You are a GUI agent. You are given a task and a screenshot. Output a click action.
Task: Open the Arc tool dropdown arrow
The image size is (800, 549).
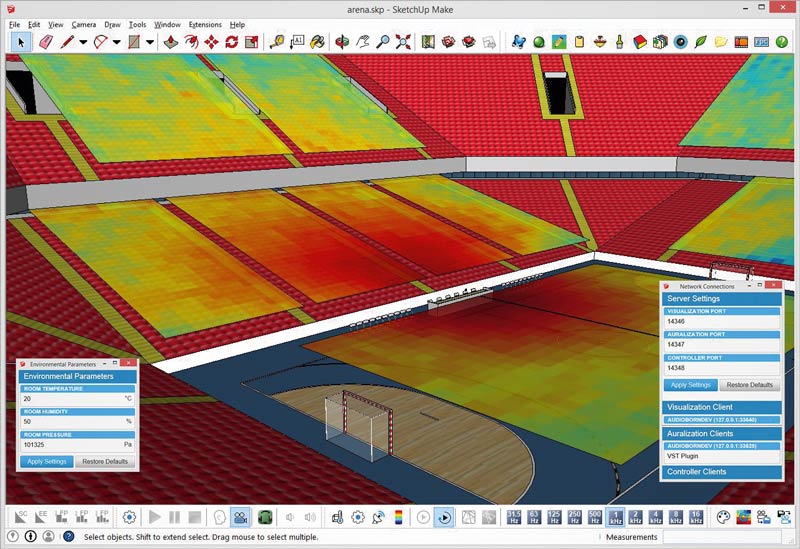(x=117, y=42)
